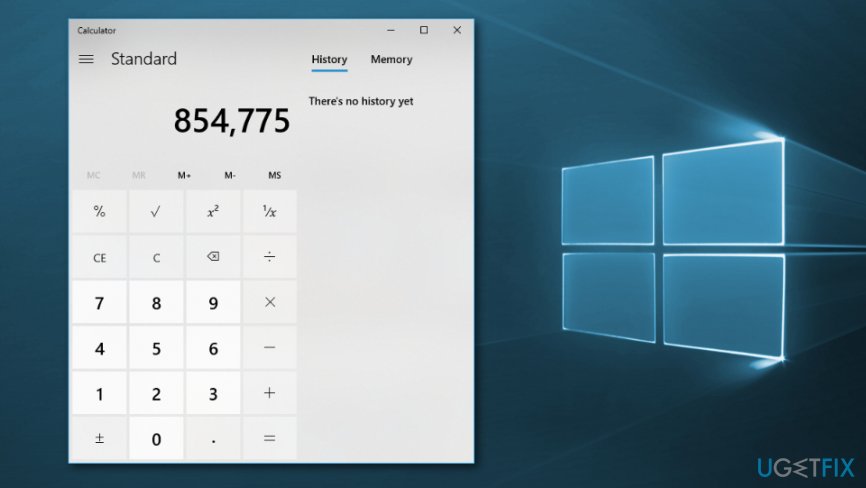The width and height of the screenshot is (866, 488).
Task: Insert a decimal point
Action: click(x=213, y=438)
